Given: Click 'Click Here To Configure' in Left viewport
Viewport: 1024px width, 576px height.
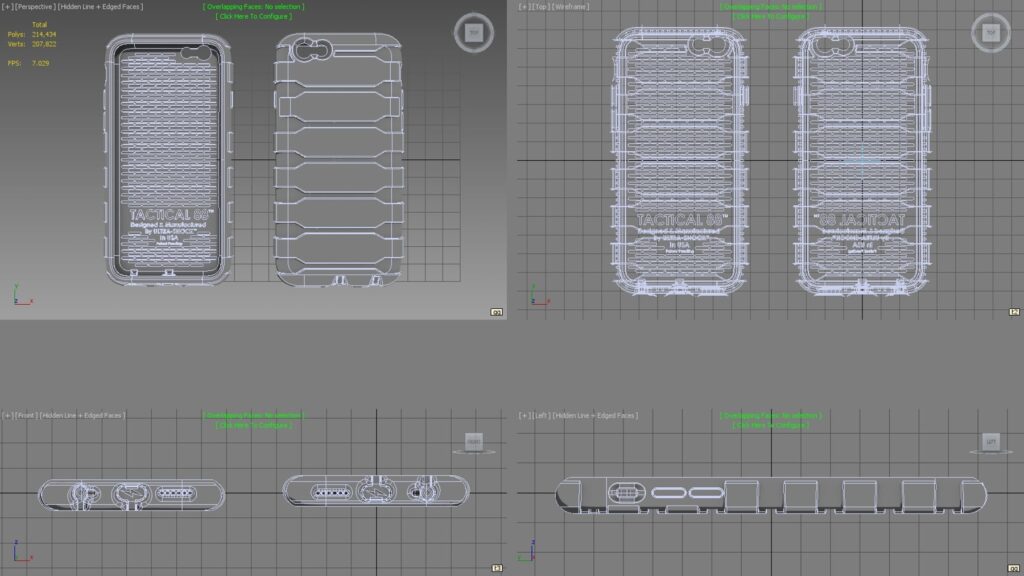Looking at the screenshot, I should [770, 425].
